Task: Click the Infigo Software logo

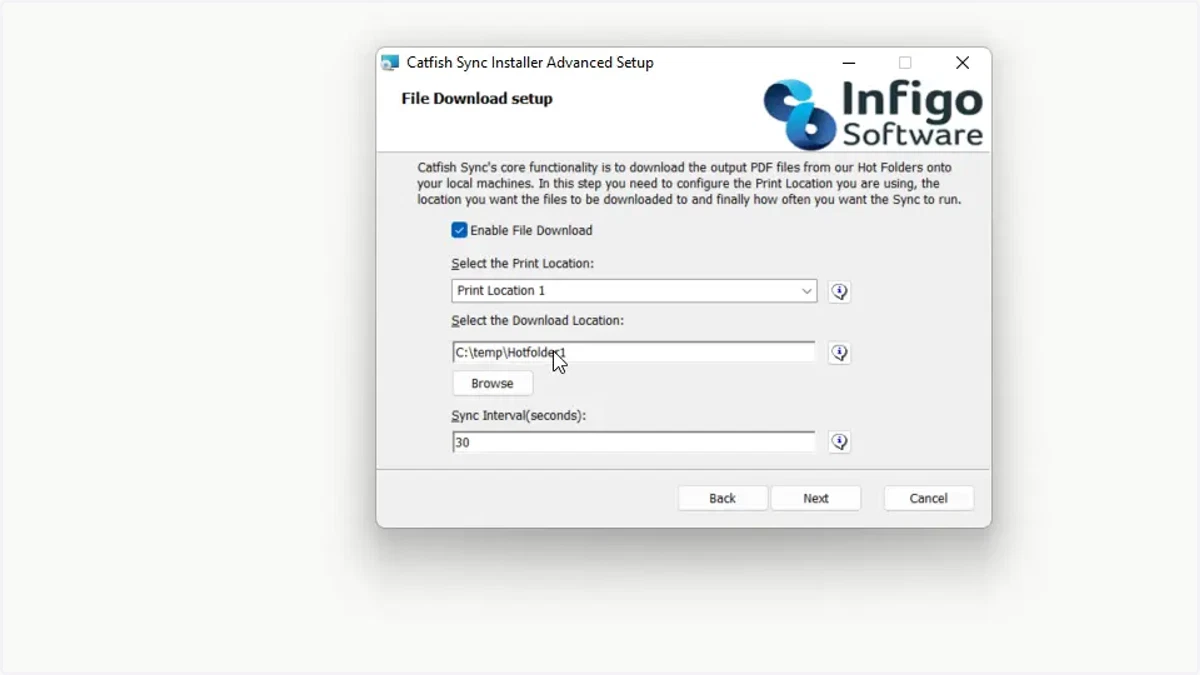Action: [x=873, y=114]
